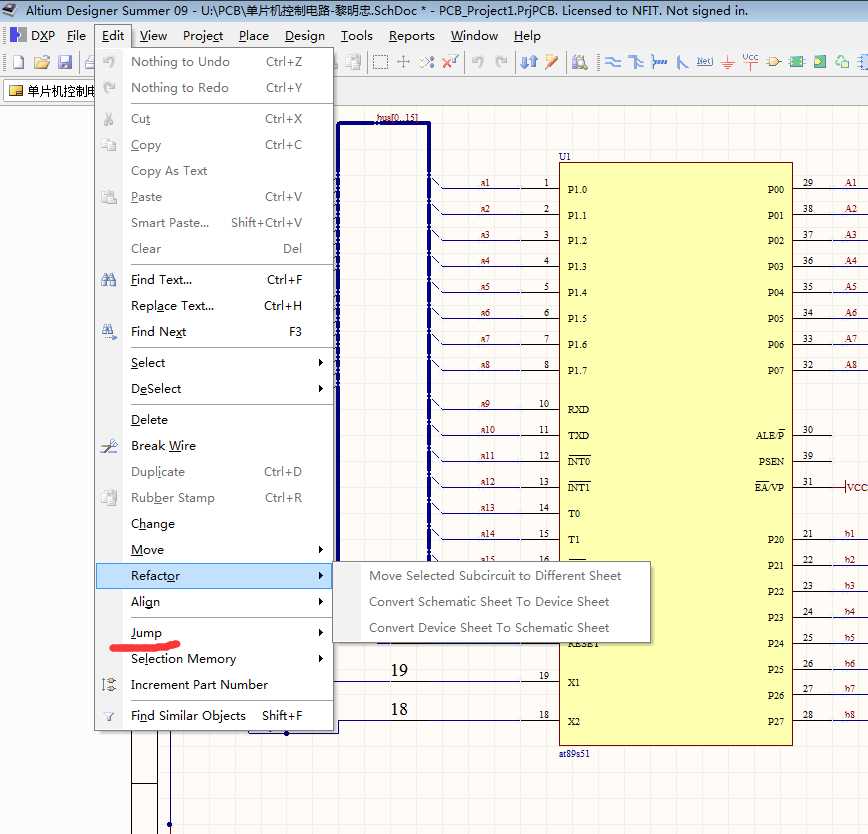Select the Place Wire tool

[613, 62]
